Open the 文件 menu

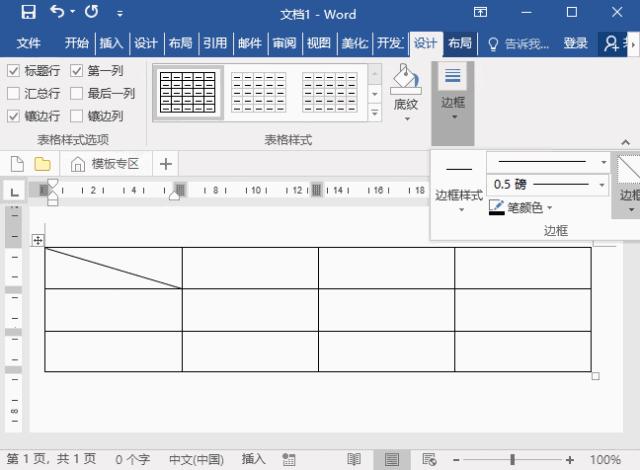[29, 43]
